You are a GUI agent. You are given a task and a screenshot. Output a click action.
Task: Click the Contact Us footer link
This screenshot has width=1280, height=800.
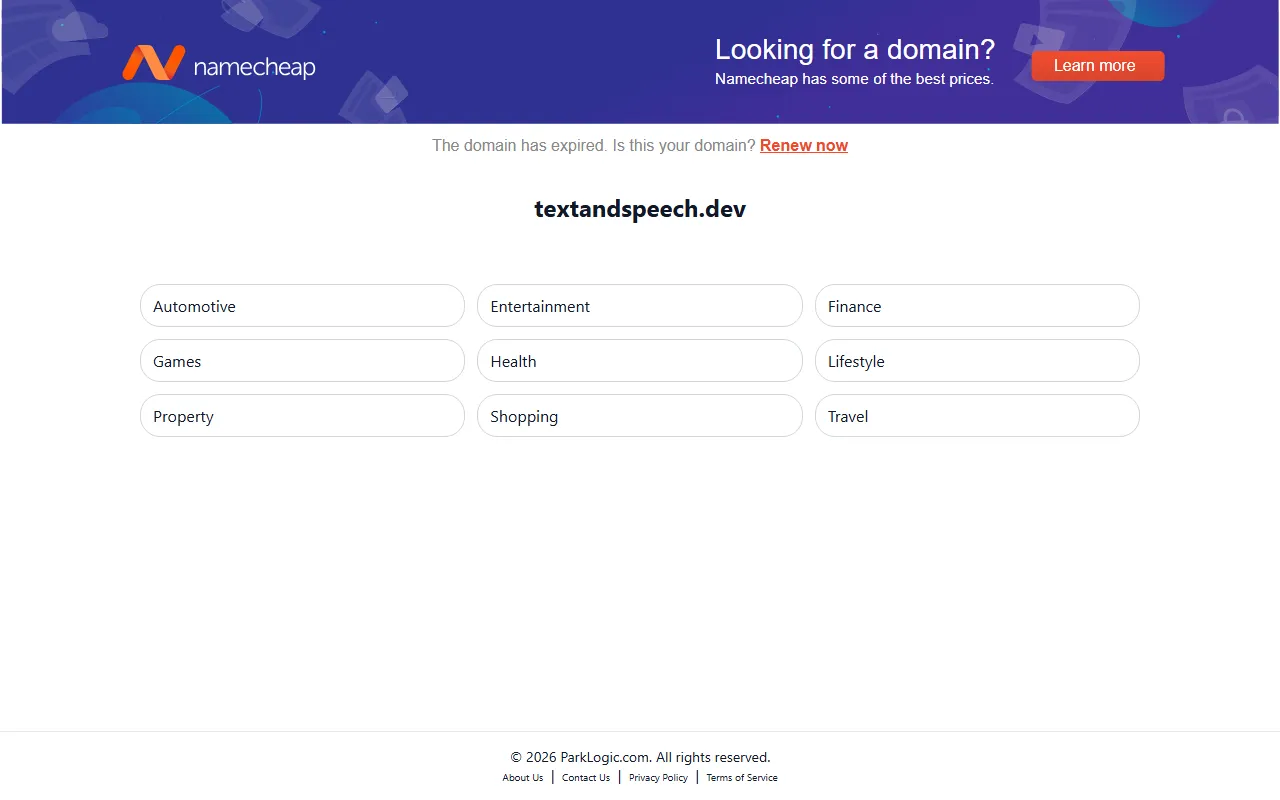[x=586, y=778]
